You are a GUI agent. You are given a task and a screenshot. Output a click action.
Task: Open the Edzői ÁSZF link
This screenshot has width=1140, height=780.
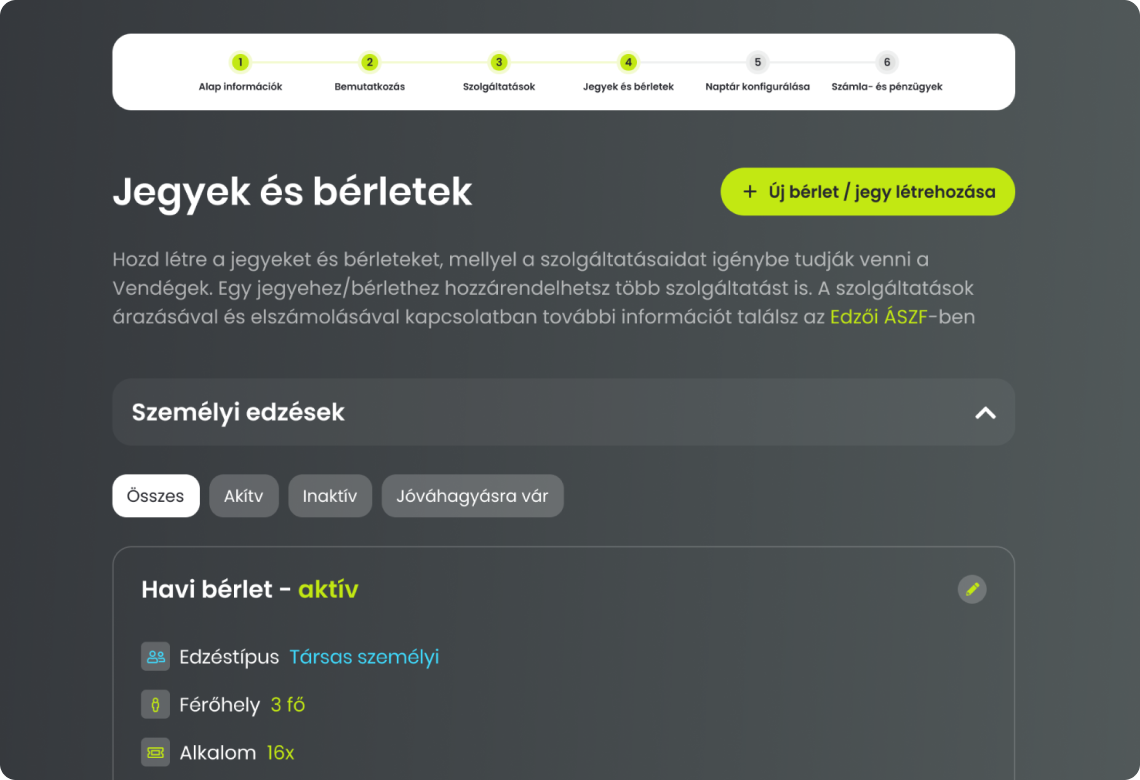tap(879, 315)
